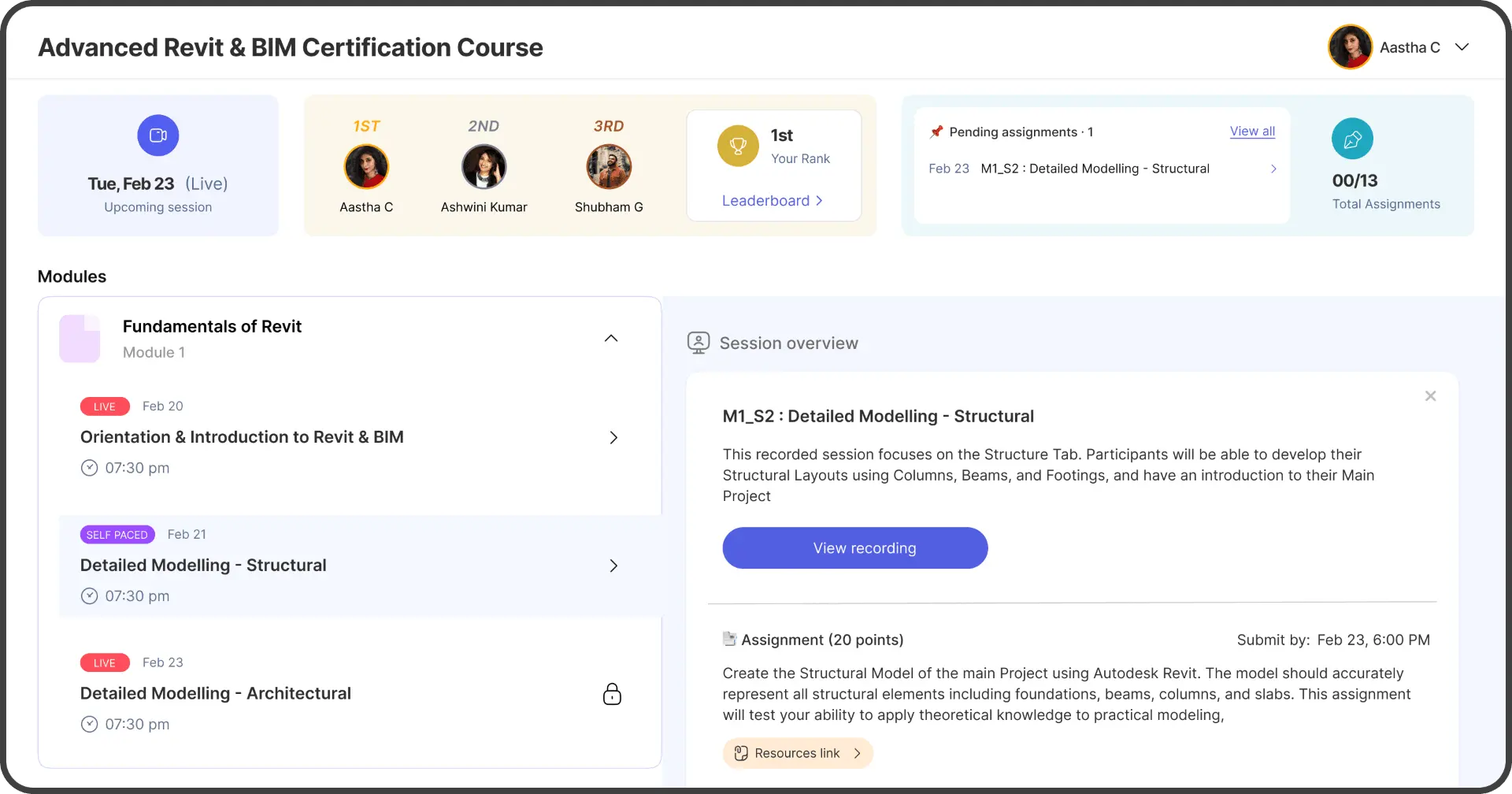Image resolution: width=1512 pixels, height=794 pixels.
Task: Click Shubham G's 3rd place avatar
Action: (x=609, y=167)
